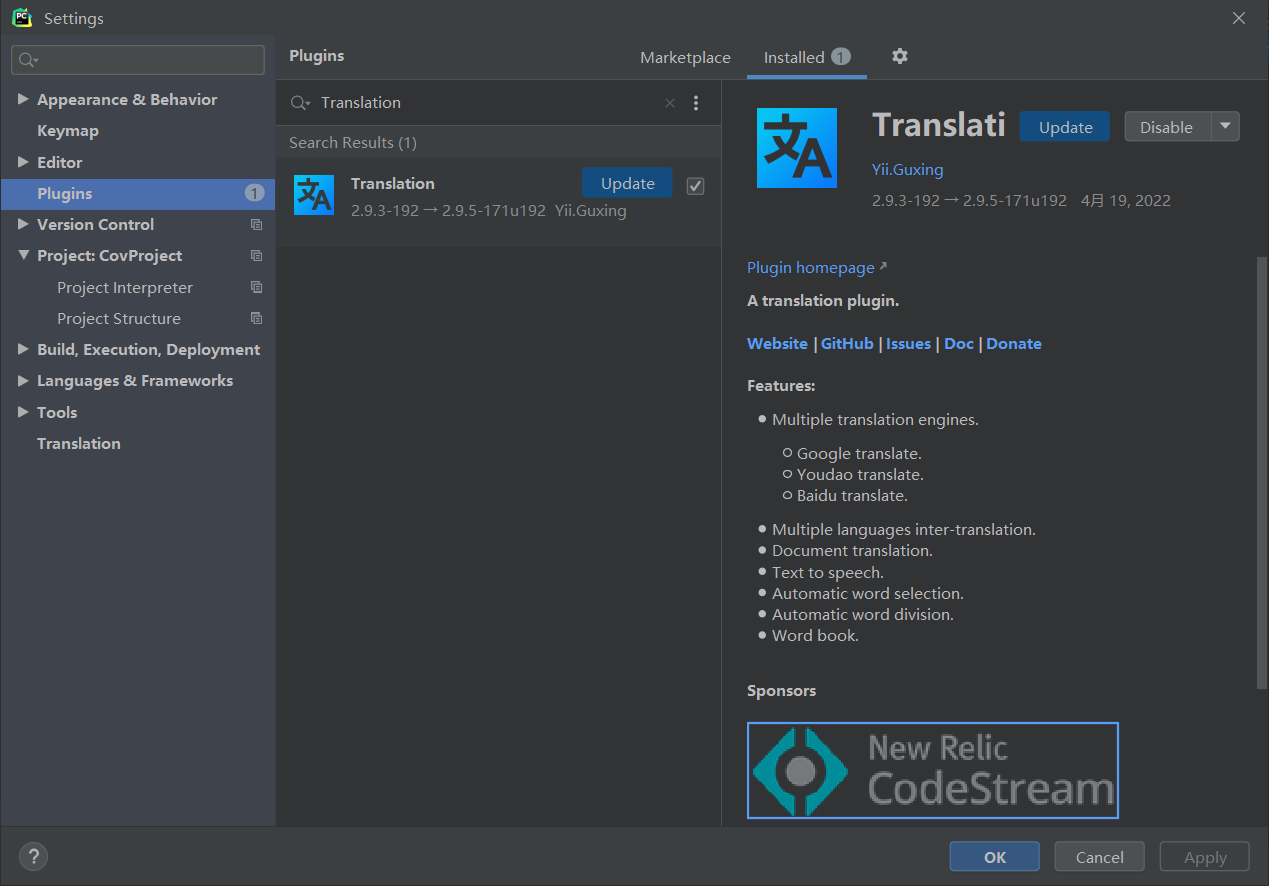Switch to the Marketplace tab
This screenshot has width=1269, height=886.
(x=685, y=58)
